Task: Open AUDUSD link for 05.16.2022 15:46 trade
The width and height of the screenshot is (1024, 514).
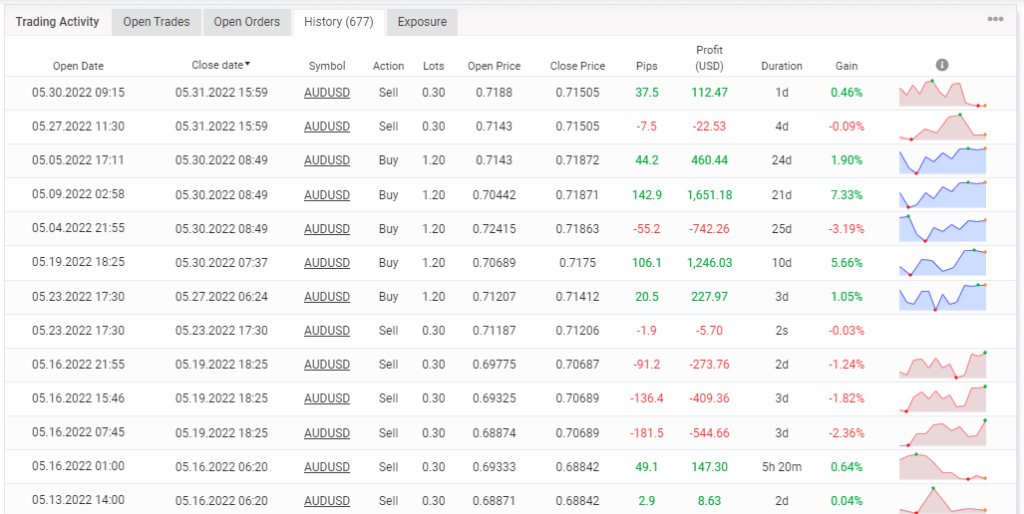Action: pos(327,398)
